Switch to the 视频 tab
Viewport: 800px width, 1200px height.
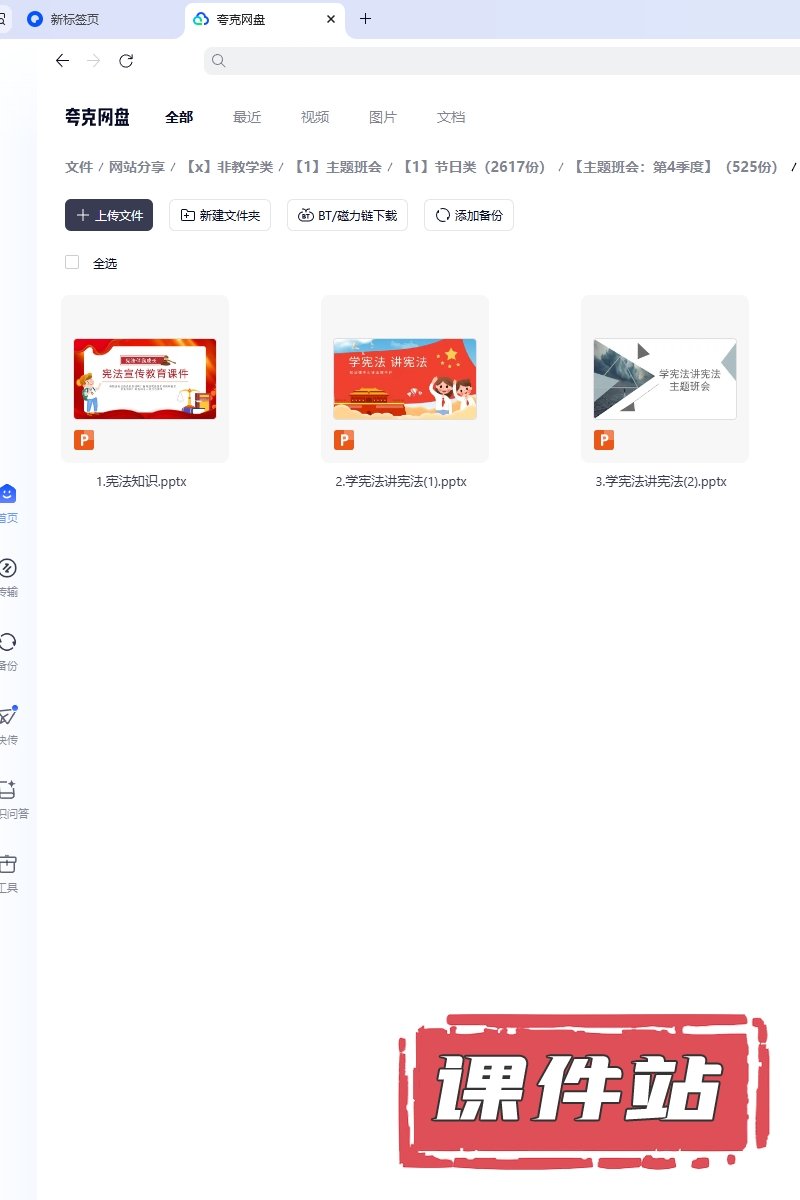click(x=315, y=117)
